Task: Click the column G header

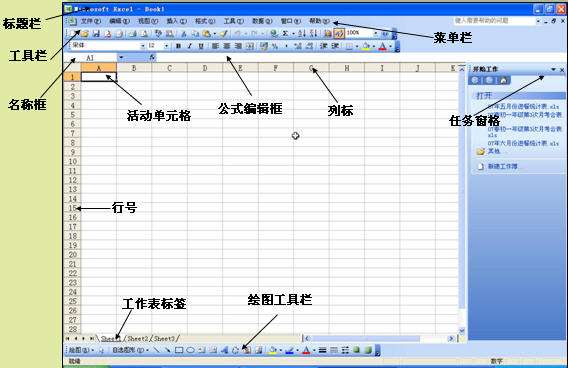Action: point(311,68)
